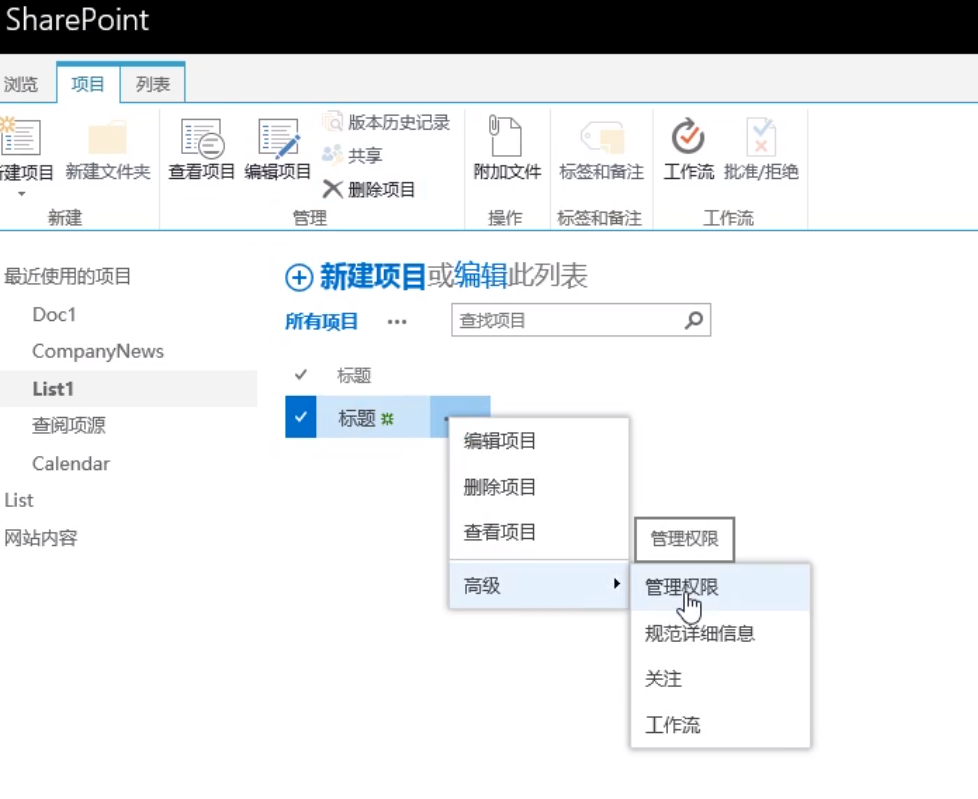The width and height of the screenshot is (978, 799).
Task: Click the 新建文件夹 ribbon icon
Action: tap(107, 137)
